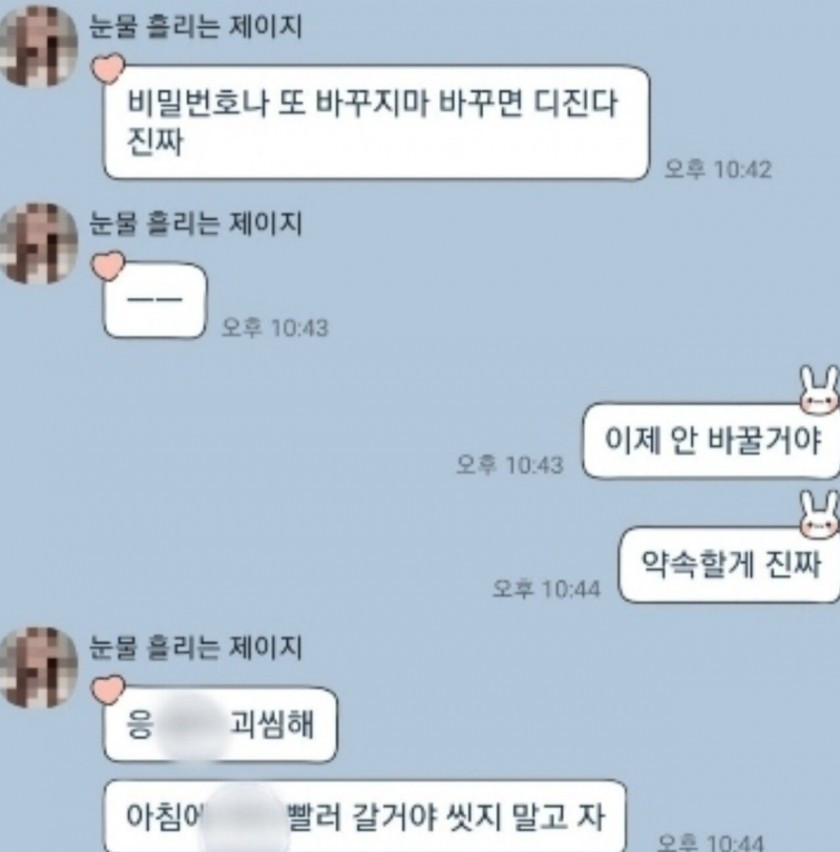
Task: Select the 괴씸해 message bubble
Action: (x=220, y=725)
